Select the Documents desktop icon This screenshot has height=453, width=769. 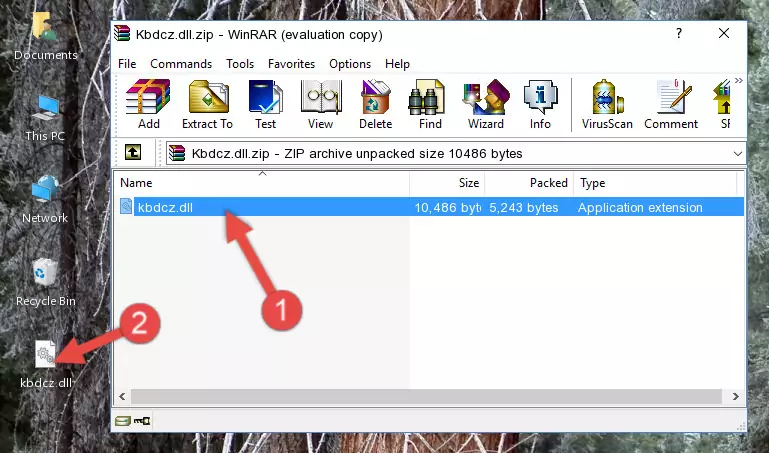point(45,37)
